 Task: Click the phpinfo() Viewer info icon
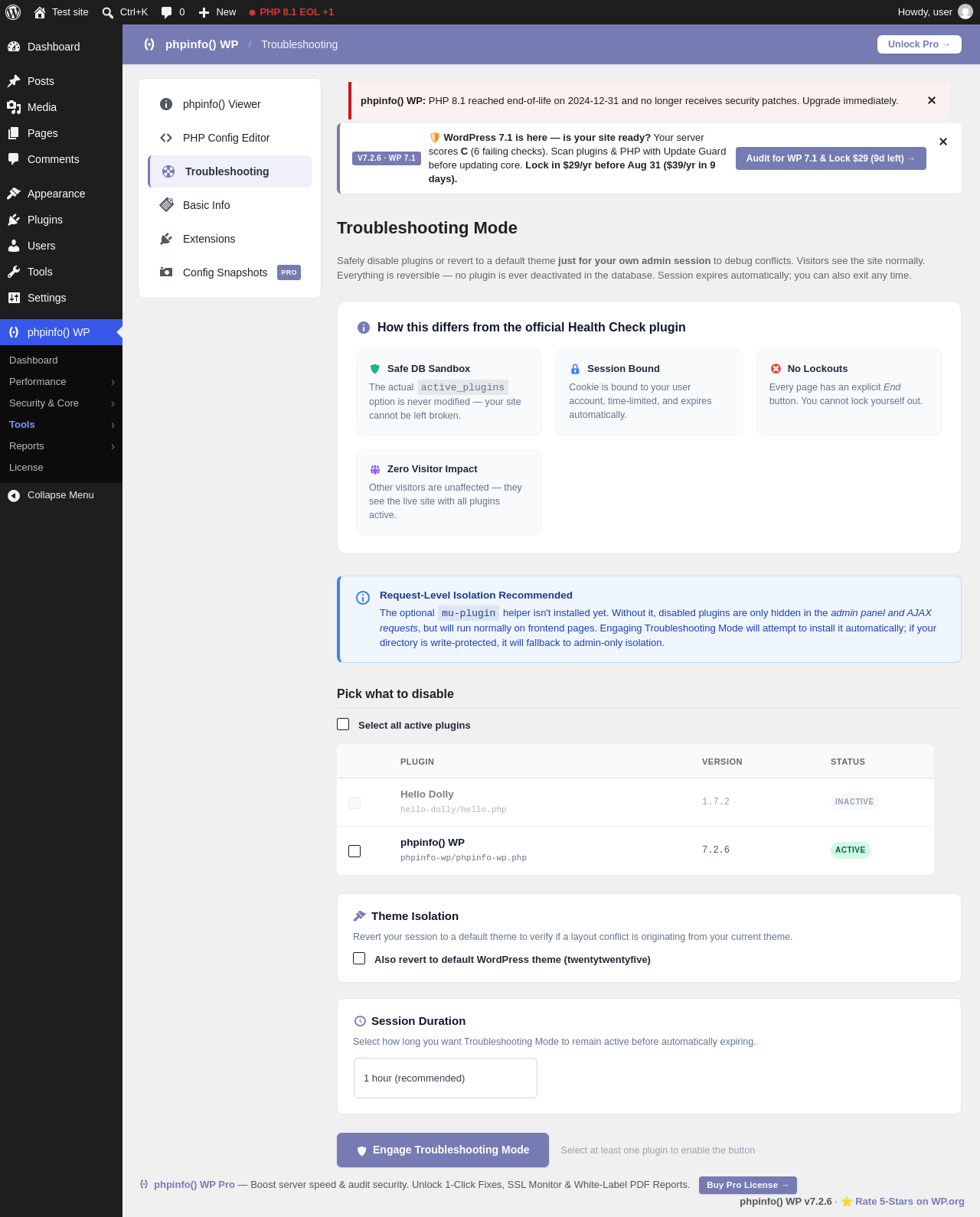(166, 104)
